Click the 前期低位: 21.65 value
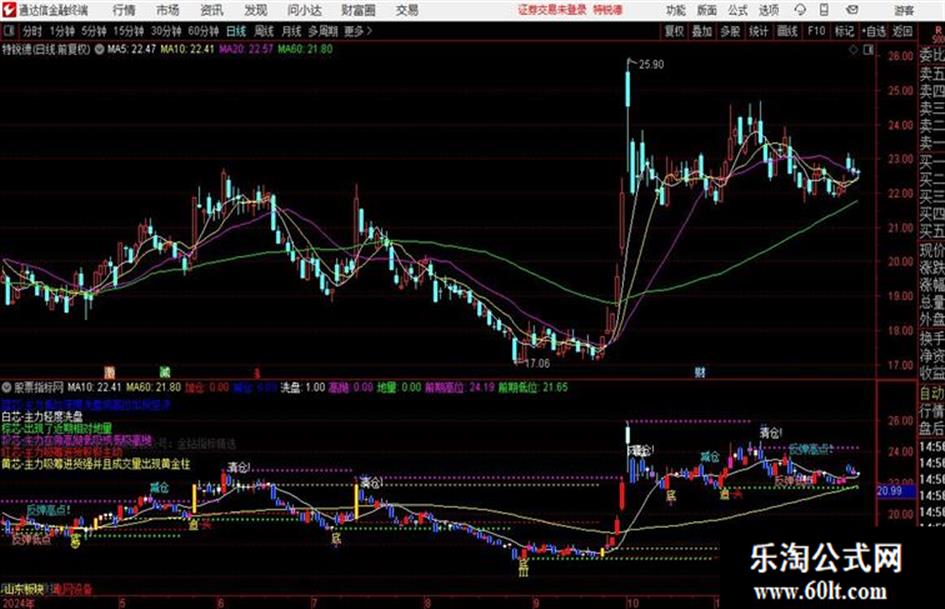945x609 pixels. click(533, 387)
